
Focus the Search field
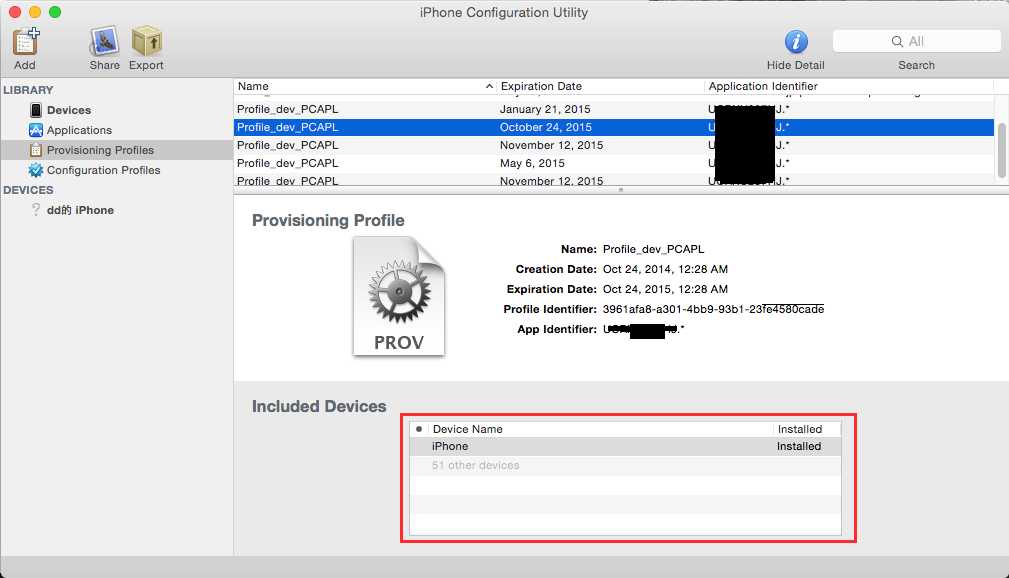pyautogui.click(x=916, y=41)
